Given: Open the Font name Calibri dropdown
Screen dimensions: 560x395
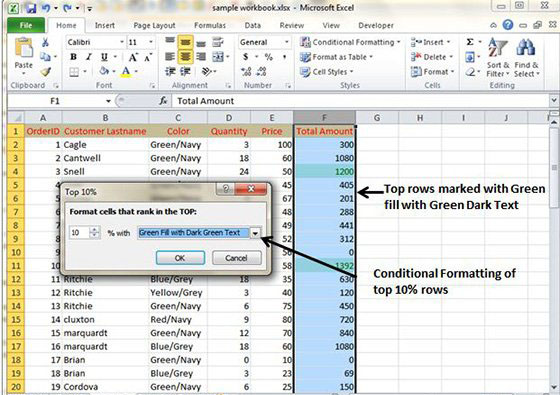Looking at the screenshot, I should point(122,42).
